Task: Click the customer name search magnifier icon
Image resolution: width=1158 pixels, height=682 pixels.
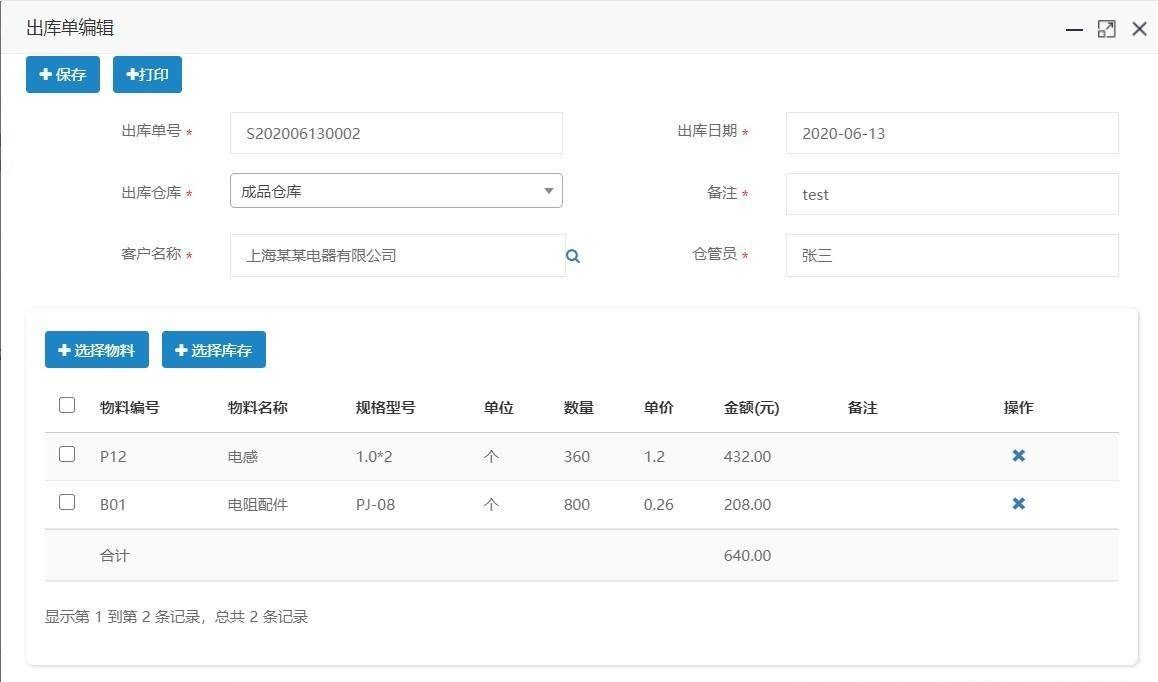Action: tap(573, 256)
